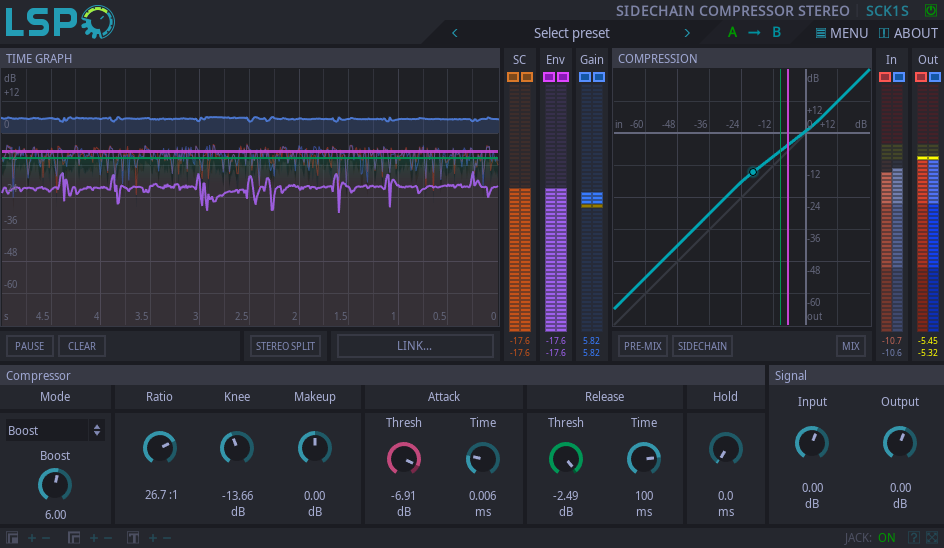Open the LINK... settings
Viewport: 944px width, 548px height.
coord(415,346)
